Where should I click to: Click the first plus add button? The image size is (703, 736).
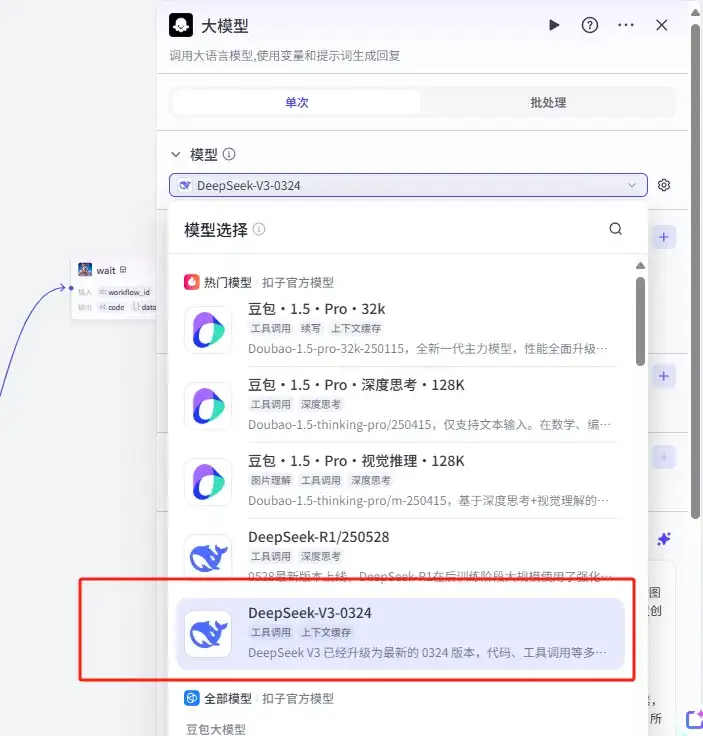664,237
